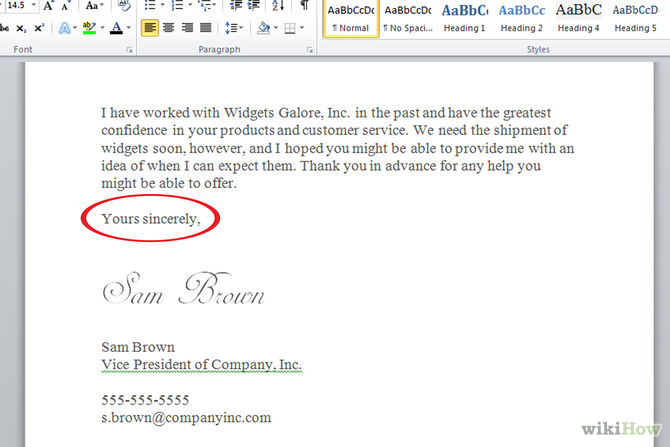This screenshot has height=447, width=670.
Task: Open the Font dialog launcher
Action: tap(129, 50)
